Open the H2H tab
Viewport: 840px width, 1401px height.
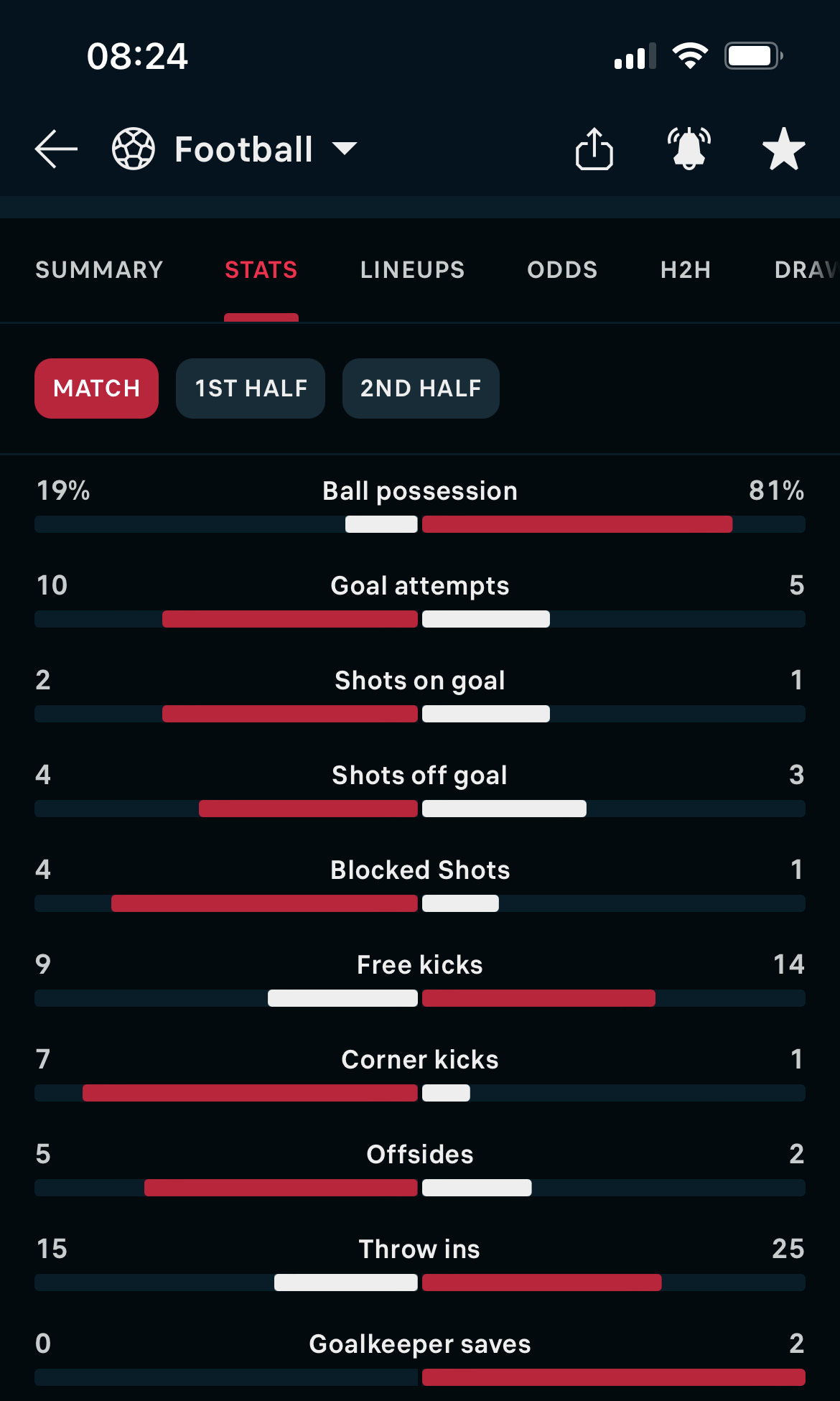[x=686, y=270]
